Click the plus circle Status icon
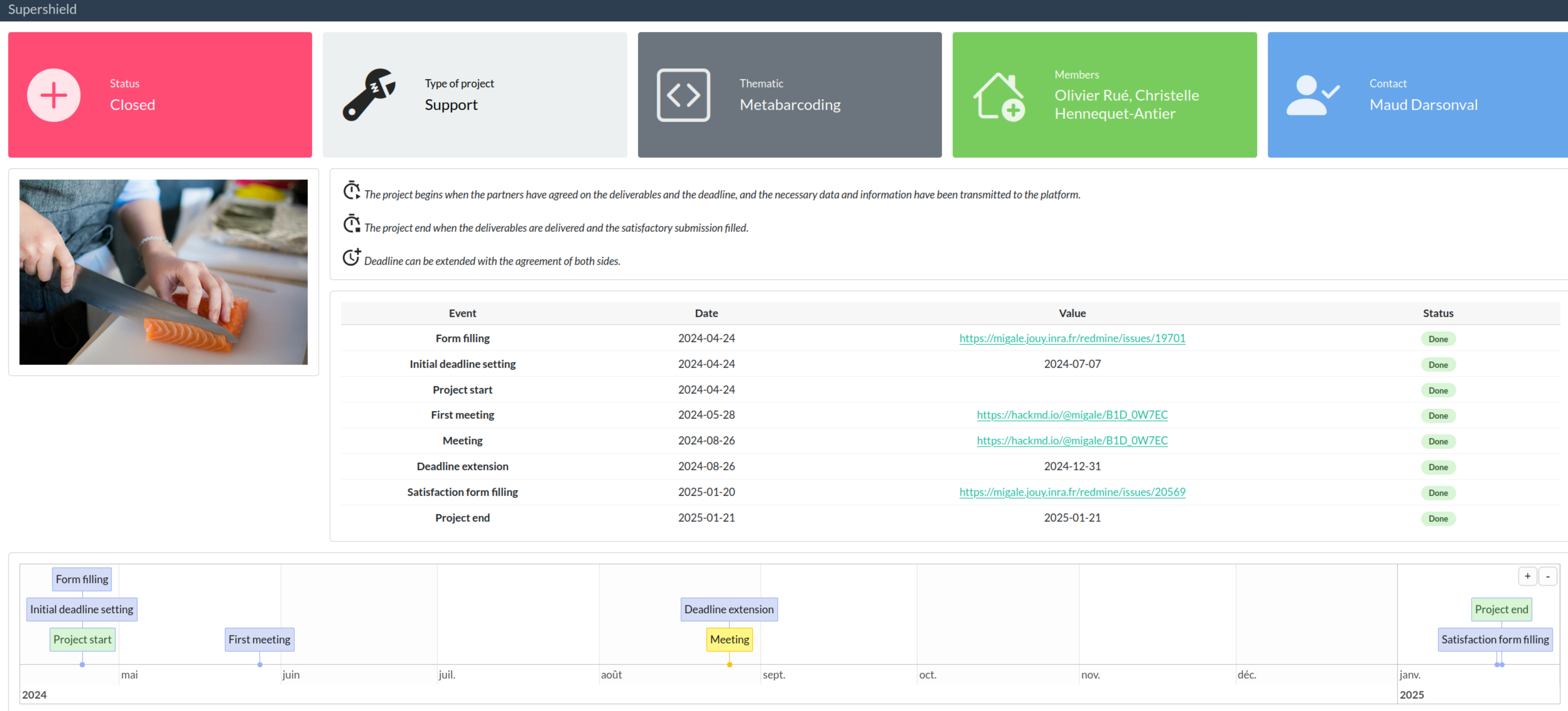The image size is (1568, 711). (54, 96)
